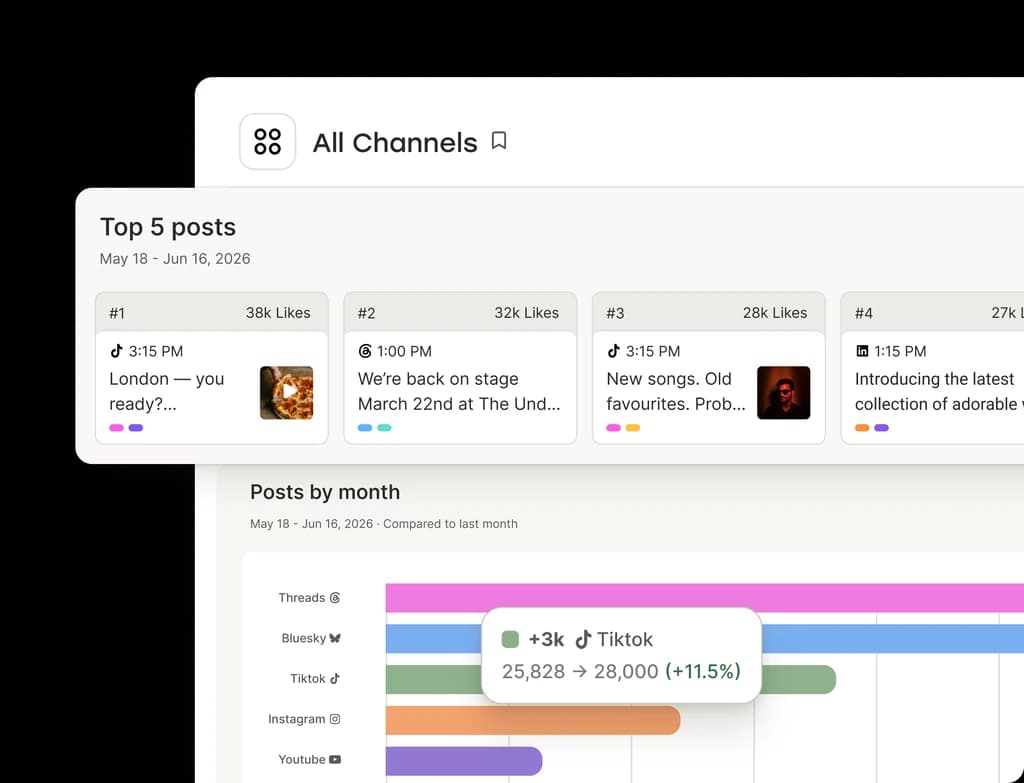Open the man in sunglasses thumbnail

[x=784, y=392]
